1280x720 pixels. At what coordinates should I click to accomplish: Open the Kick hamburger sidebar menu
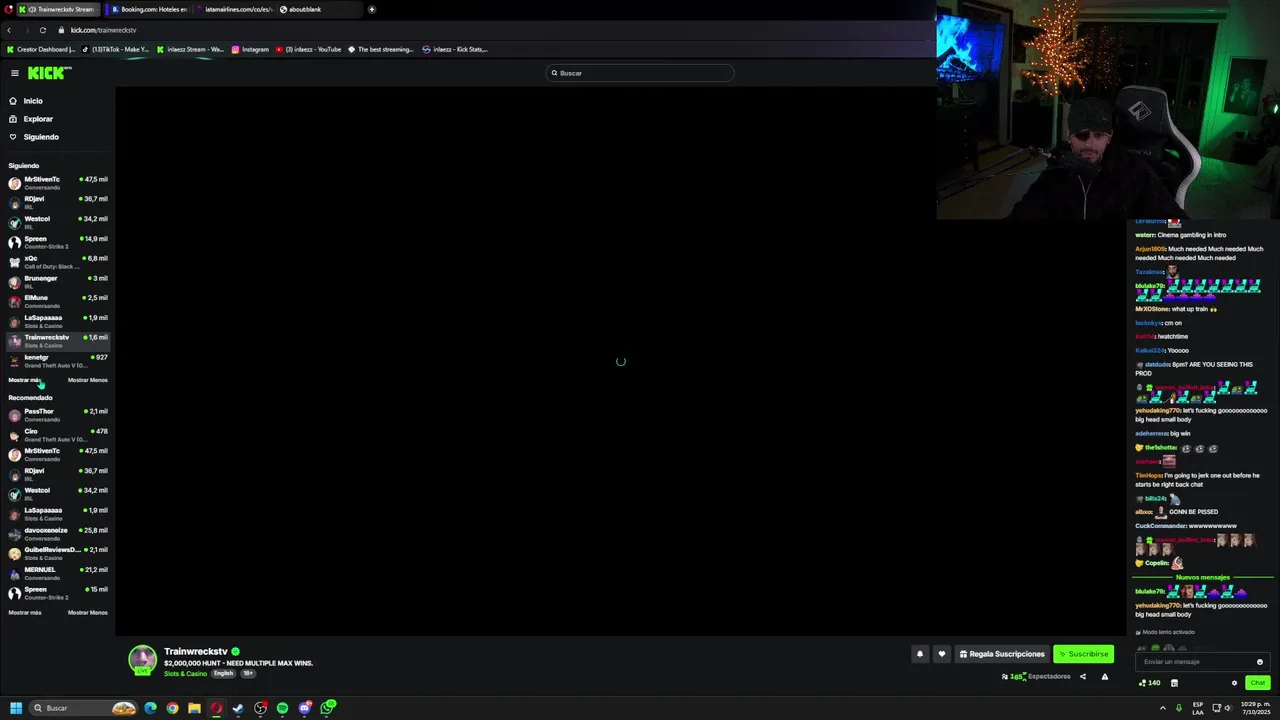point(15,73)
